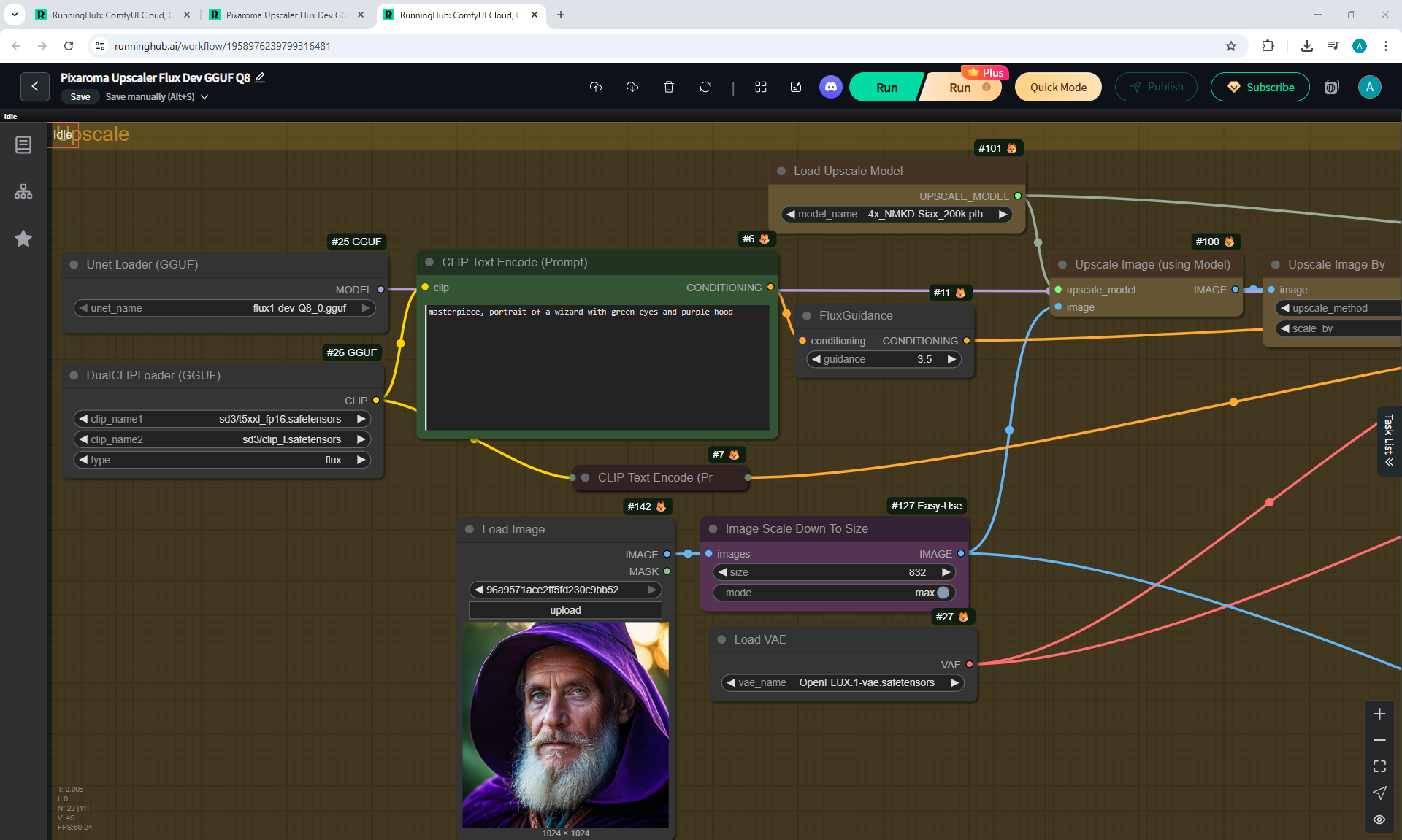Collapse the Load Upscale Model node dot
This screenshot has height=840, width=1402.
point(781,171)
